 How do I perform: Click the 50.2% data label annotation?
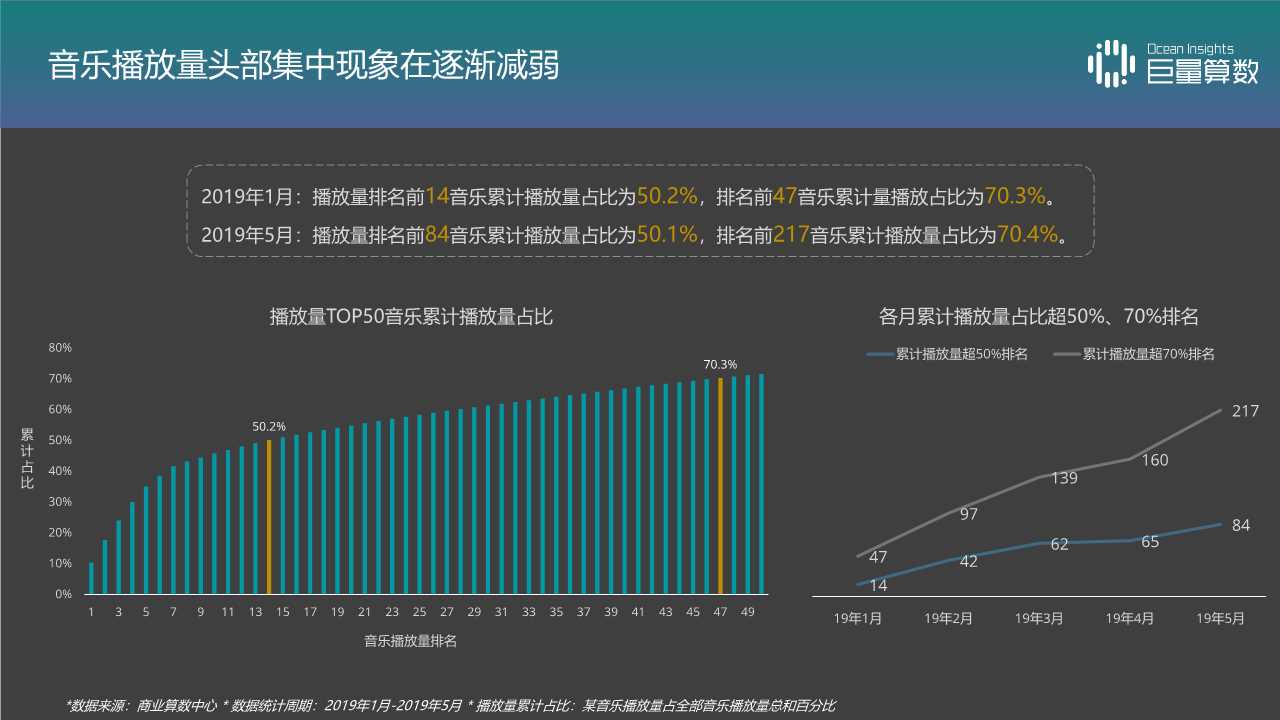[x=268, y=426]
